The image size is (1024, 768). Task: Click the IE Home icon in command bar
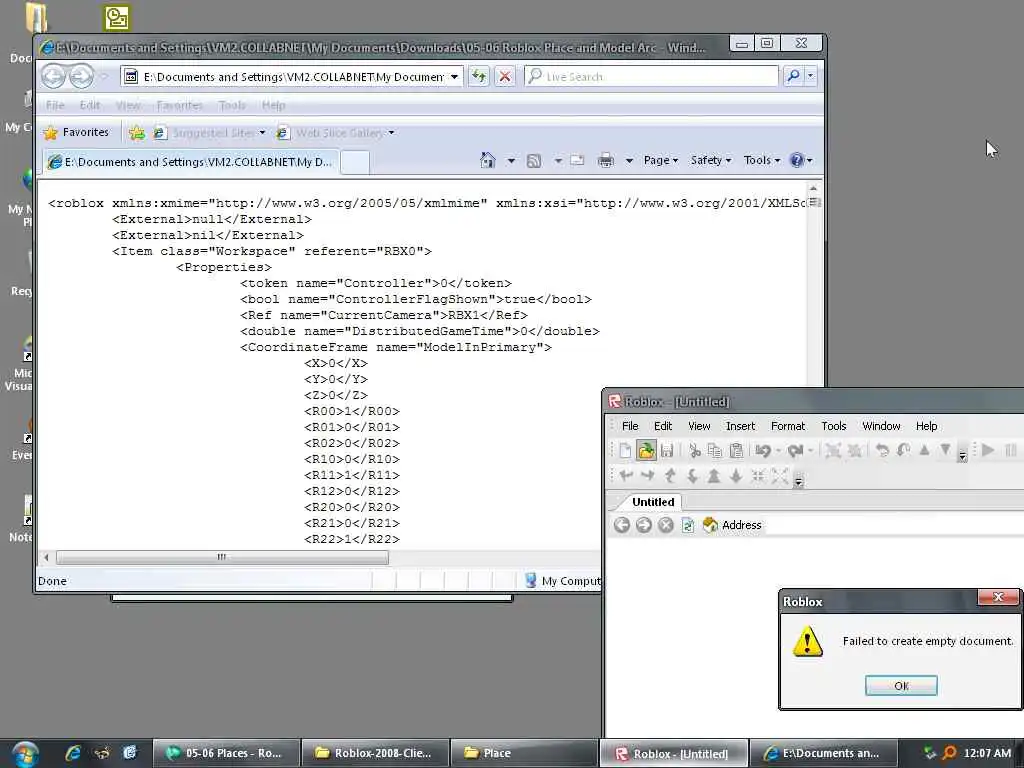point(488,160)
